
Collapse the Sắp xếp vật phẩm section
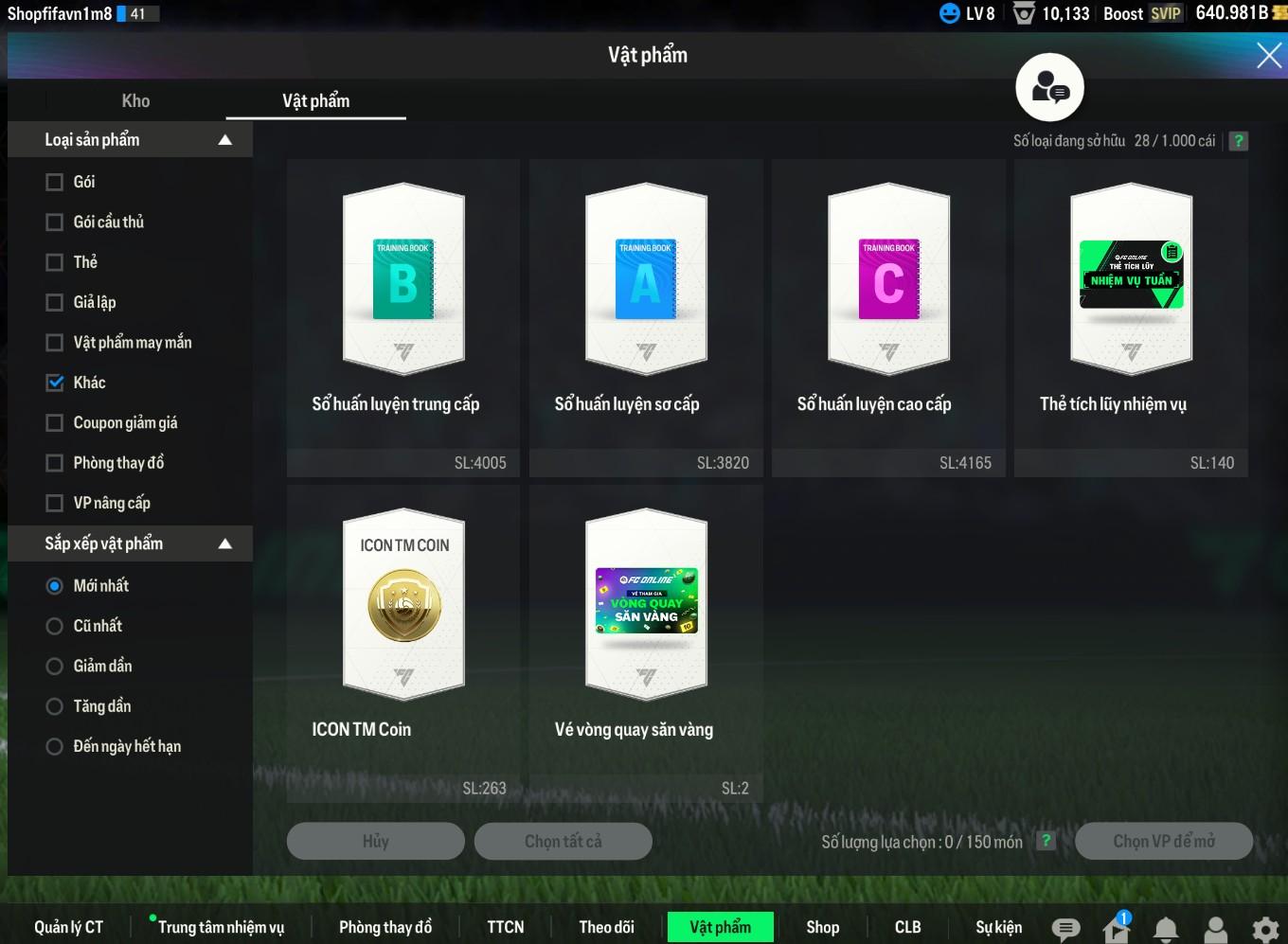point(224,543)
